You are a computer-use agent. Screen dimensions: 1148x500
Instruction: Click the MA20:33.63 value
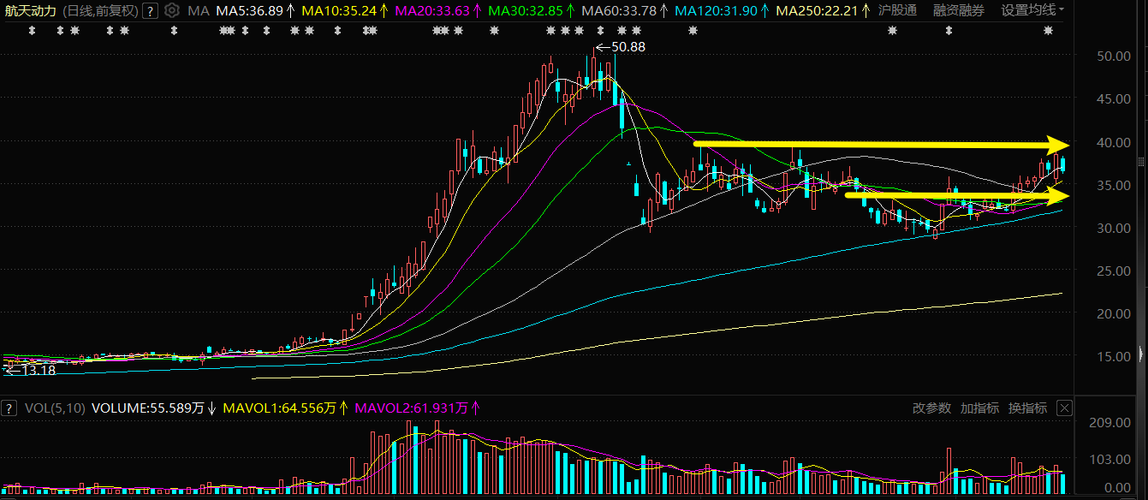tap(432, 11)
